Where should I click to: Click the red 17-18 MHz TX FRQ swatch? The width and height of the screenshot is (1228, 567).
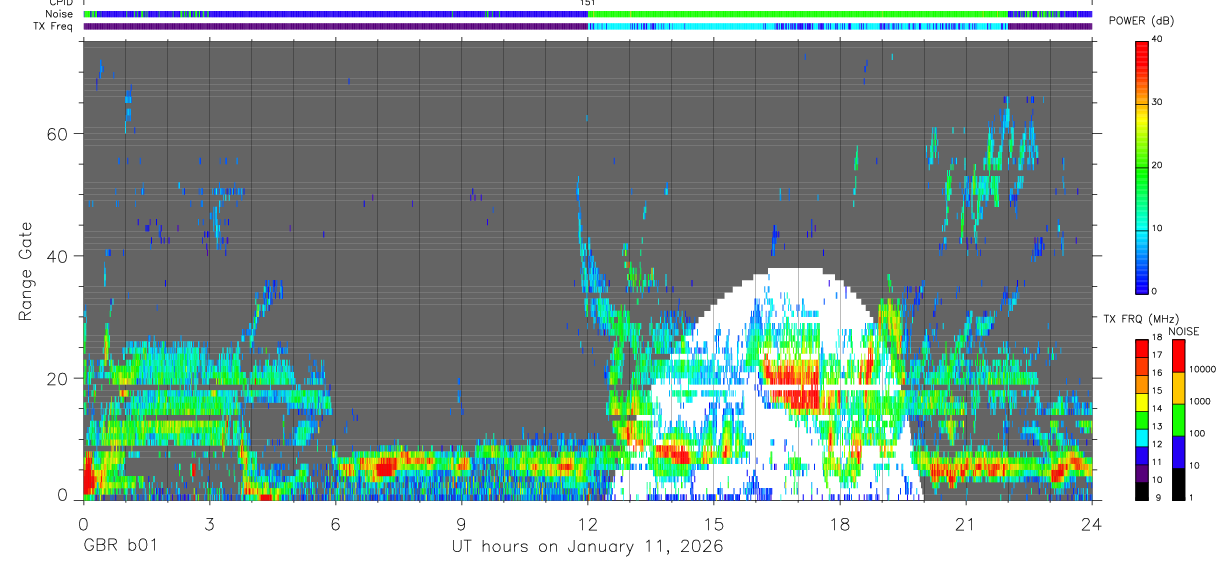pyautogui.click(x=1142, y=349)
